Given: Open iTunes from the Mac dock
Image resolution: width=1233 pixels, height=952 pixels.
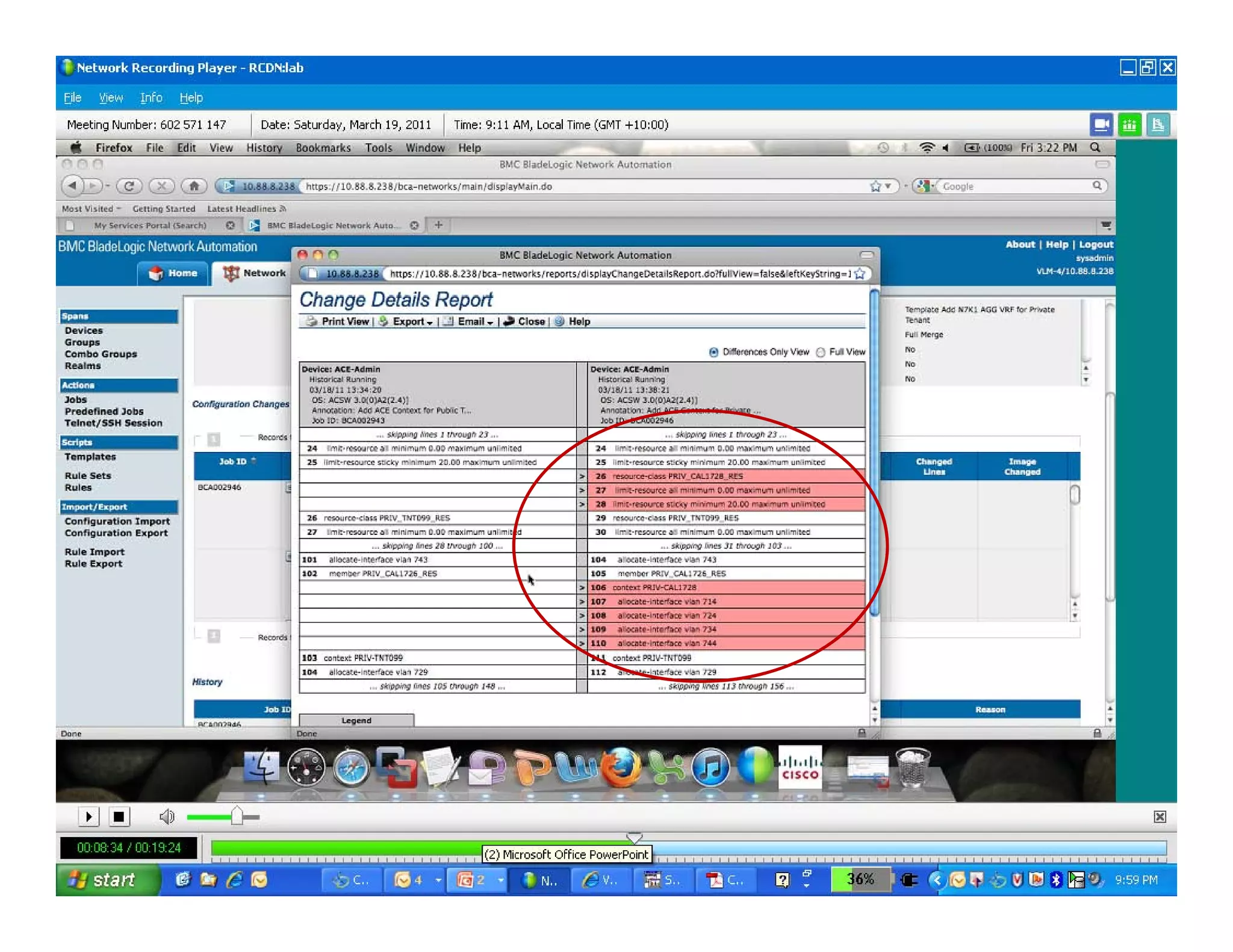Looking at the screenshot, I should [710, 768].
